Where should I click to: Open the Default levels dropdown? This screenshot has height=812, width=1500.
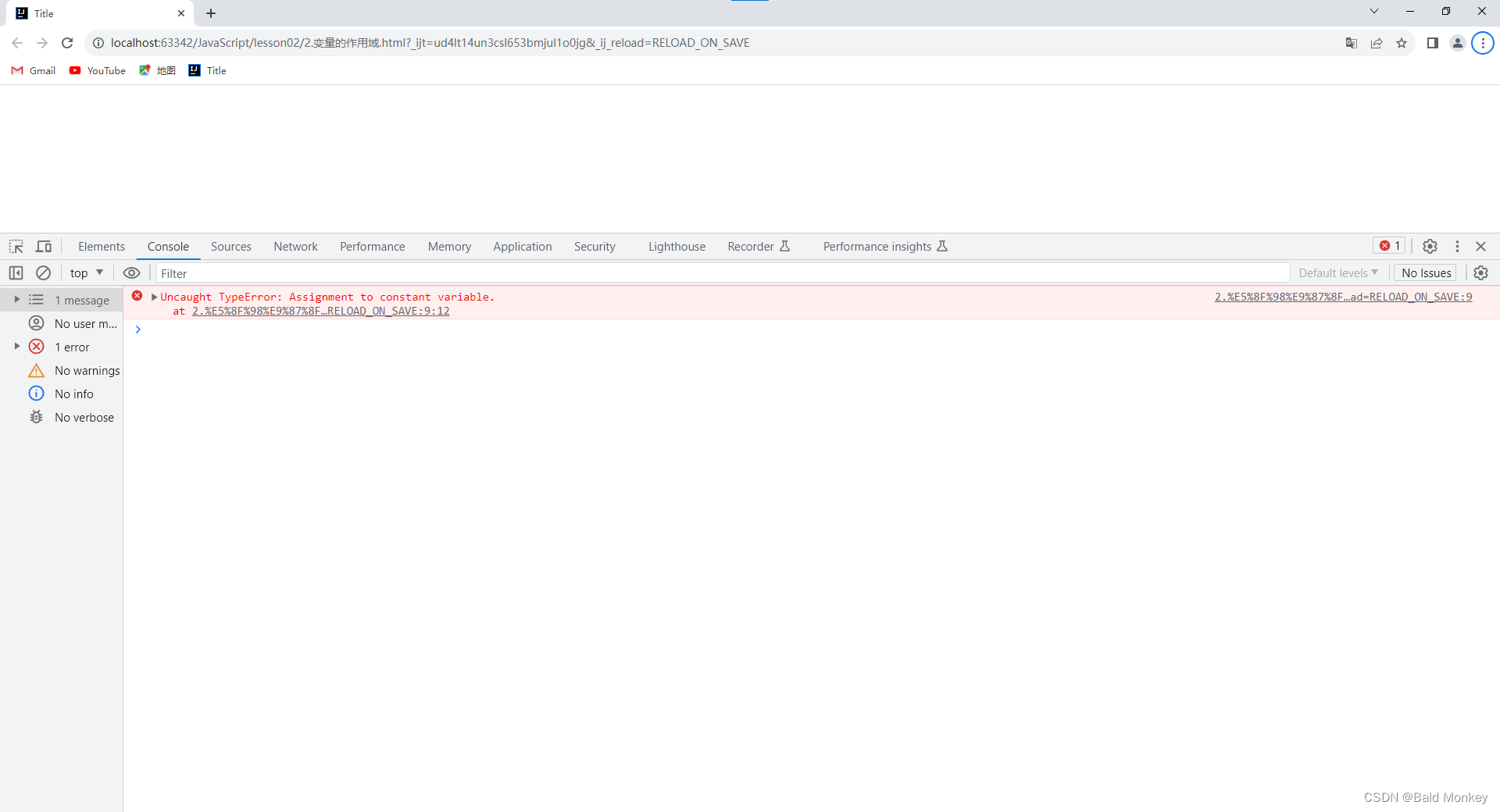(1338, 273)
